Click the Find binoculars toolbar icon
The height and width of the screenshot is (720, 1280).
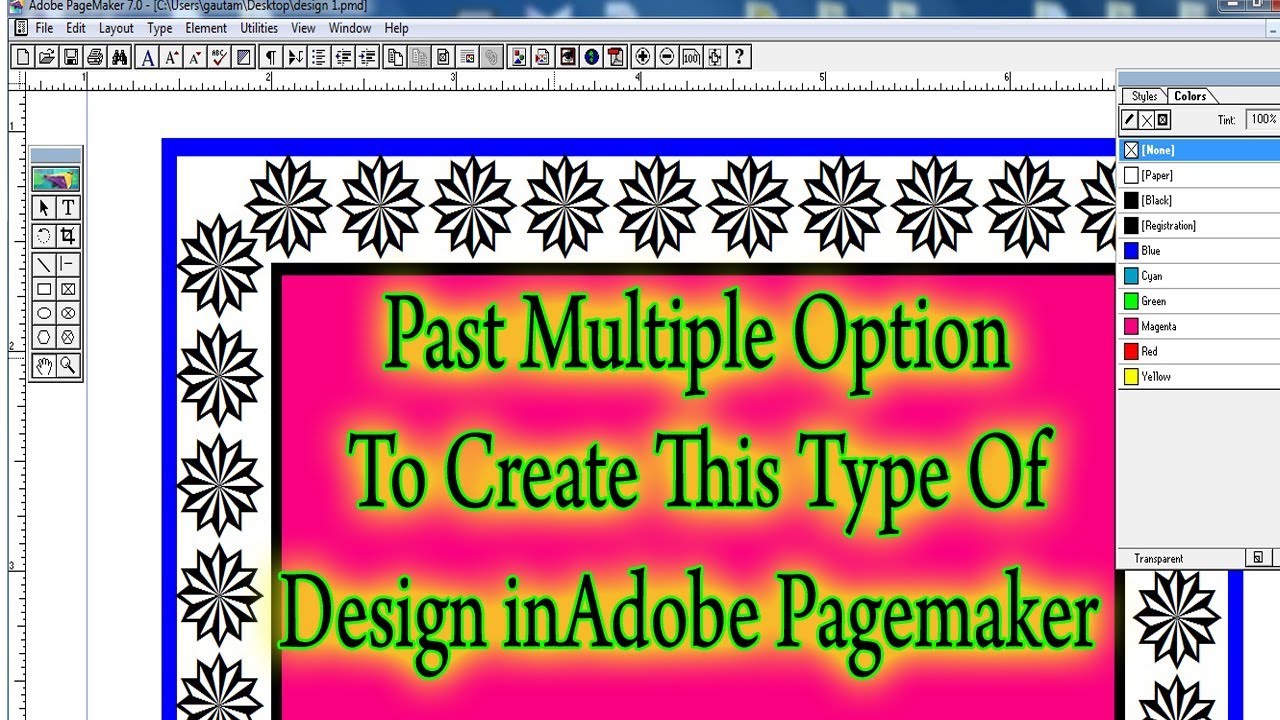pyautogui.click(x=119, y=57)
